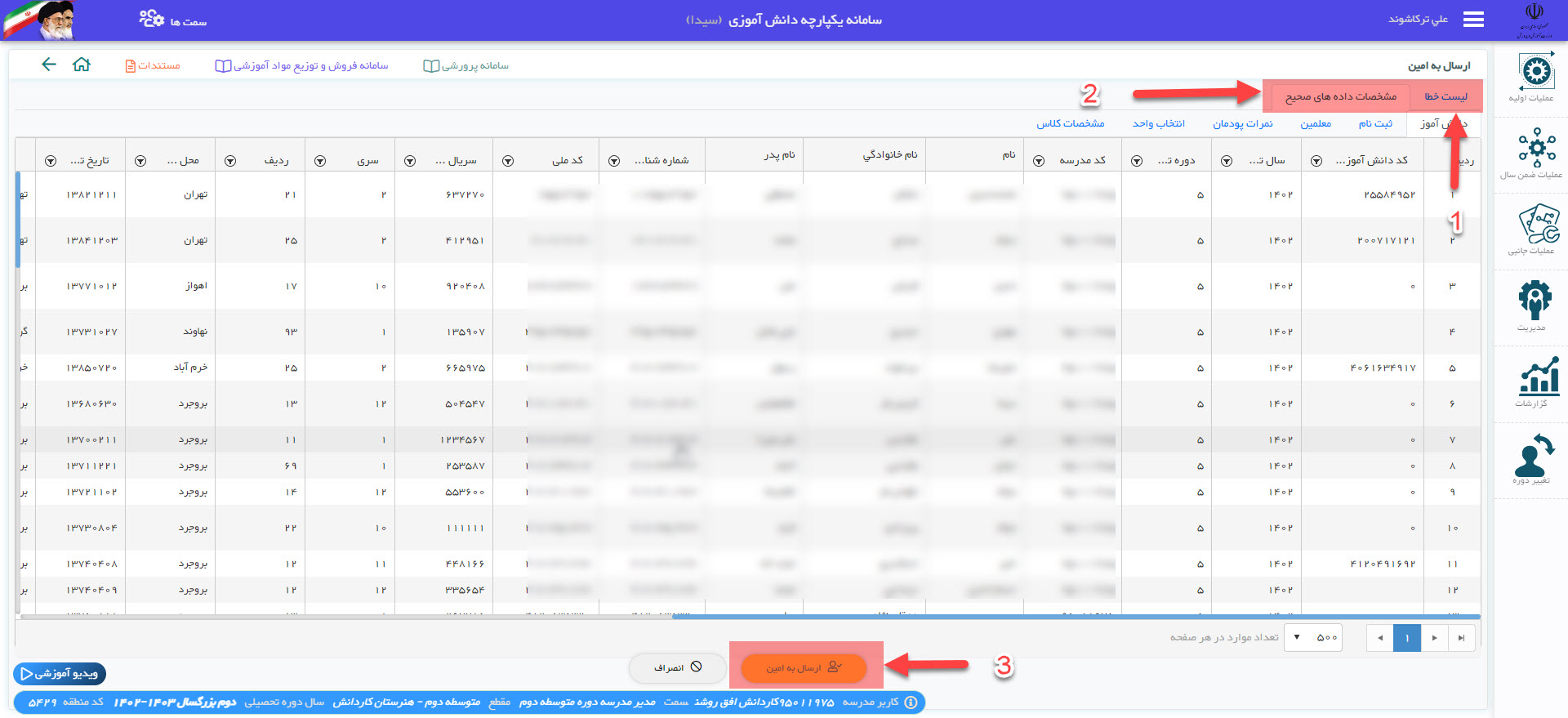Open the مدیریت sidebar icon

[1535, 301]
